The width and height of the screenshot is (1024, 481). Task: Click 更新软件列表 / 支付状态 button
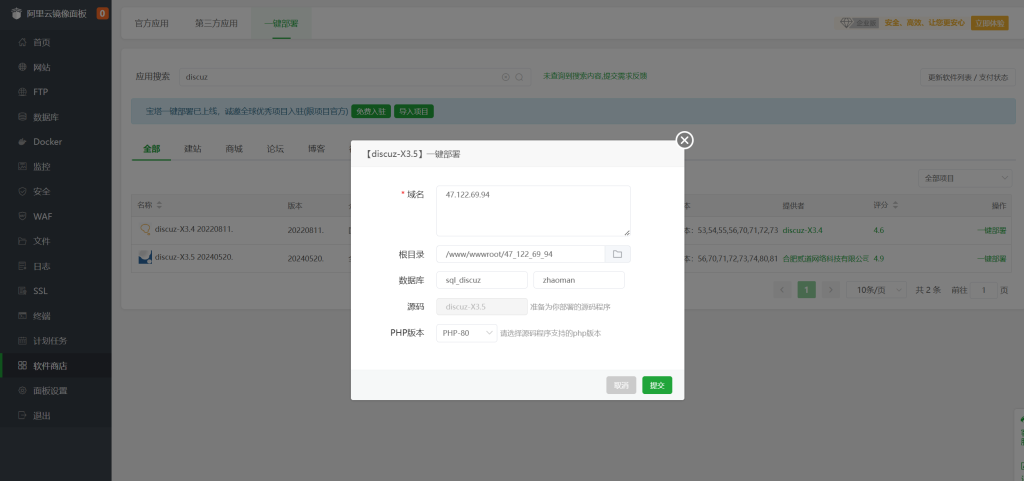(968, 77)
